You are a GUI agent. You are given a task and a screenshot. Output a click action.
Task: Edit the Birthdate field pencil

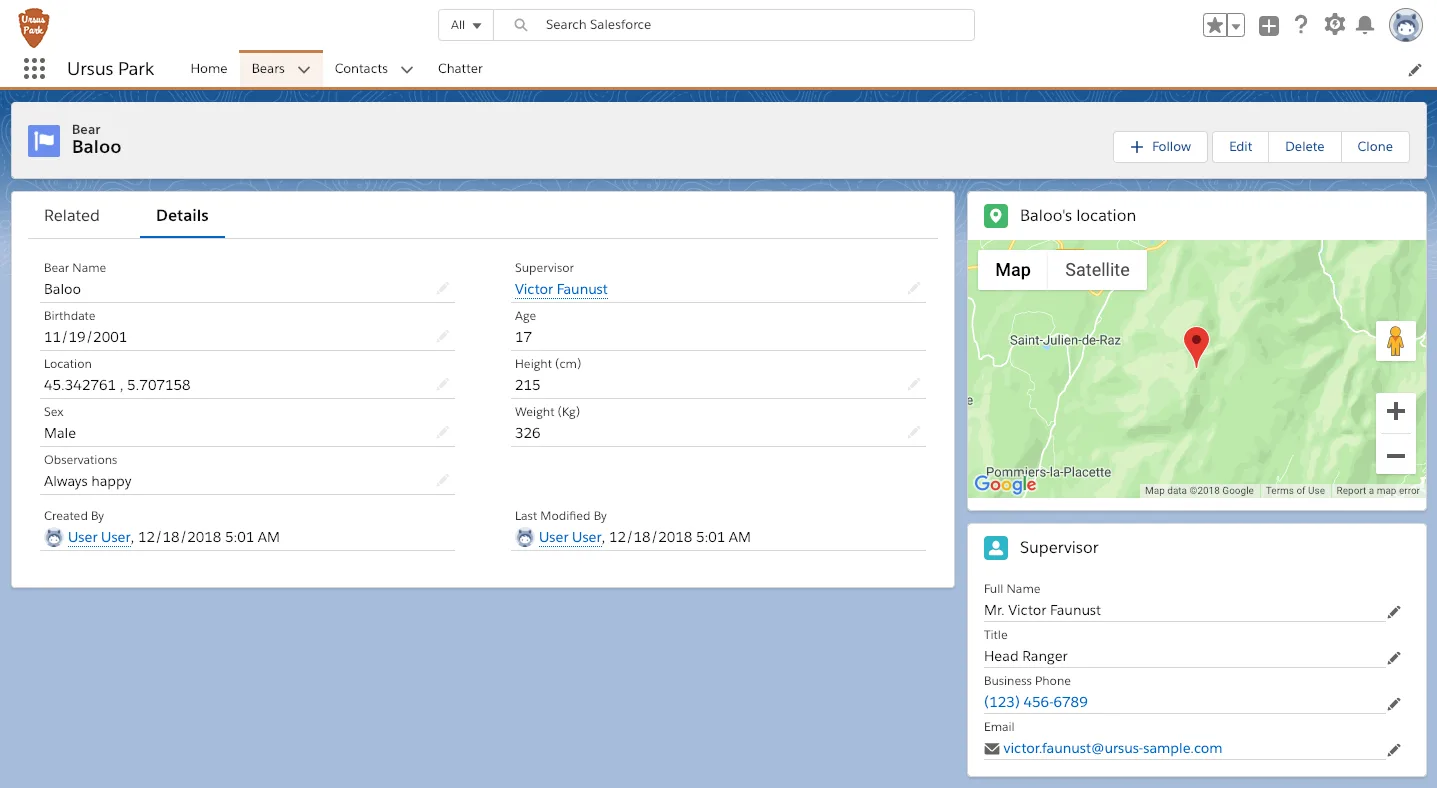point(443,336)
